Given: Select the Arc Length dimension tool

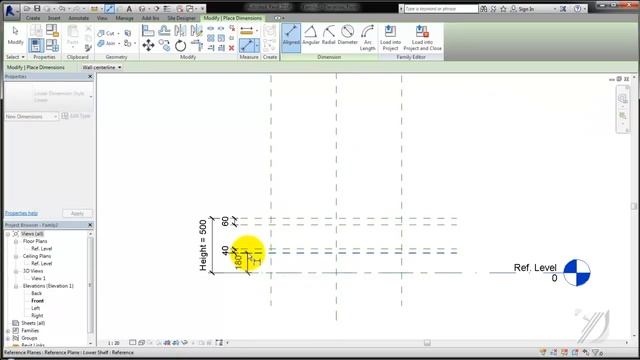Looking at the screenshot, I should click(x=367, y=38).
